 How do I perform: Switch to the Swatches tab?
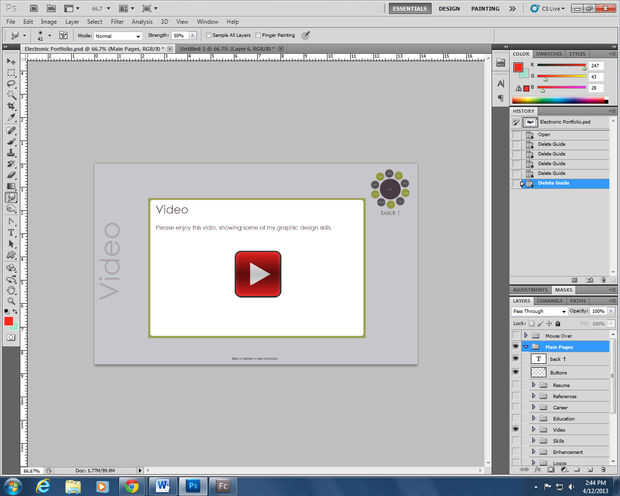pos(550,55)
